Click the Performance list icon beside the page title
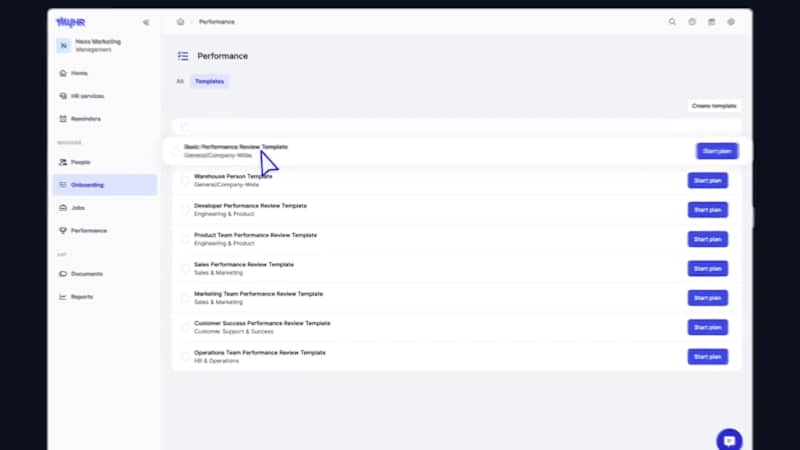The width and height of the screenshot is (800, 450). point(183,56)
